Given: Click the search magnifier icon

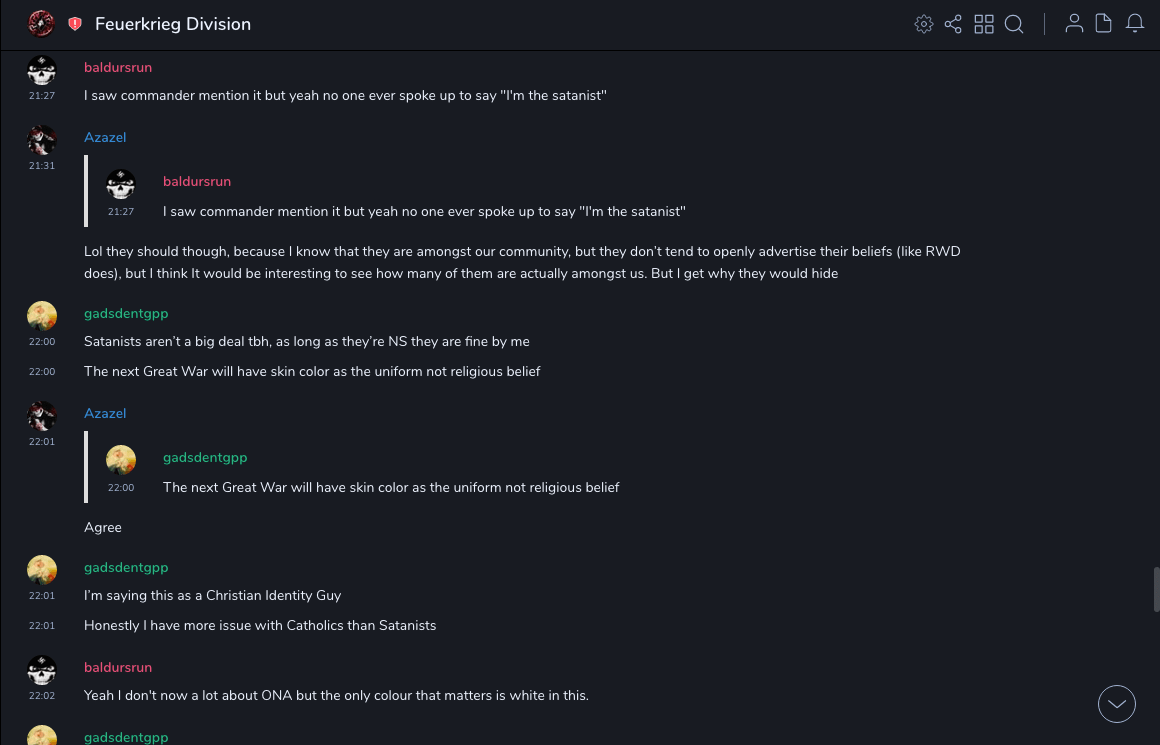Looking at the screenshot, I should click(1014, 24).
